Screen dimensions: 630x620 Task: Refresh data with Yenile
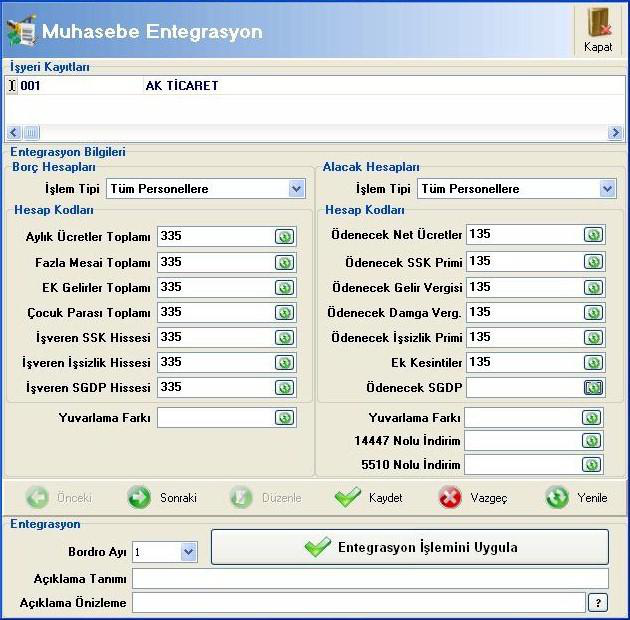pyautogui.click(x=577, y=497)
